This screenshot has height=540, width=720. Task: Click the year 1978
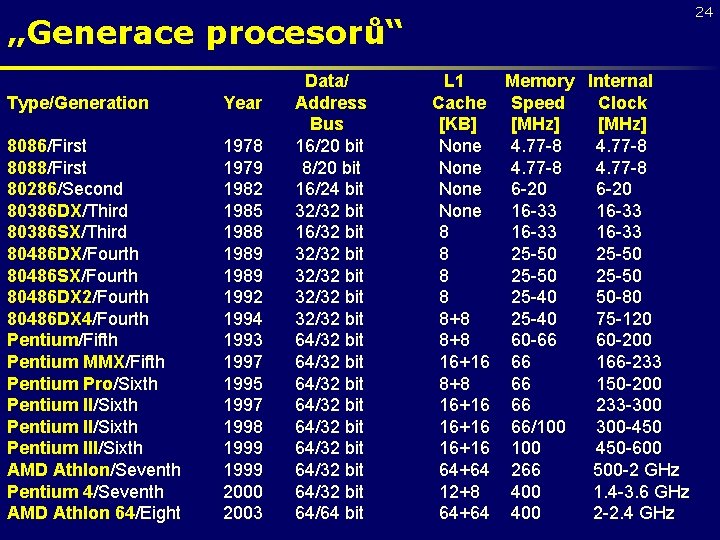click(243, 146)
